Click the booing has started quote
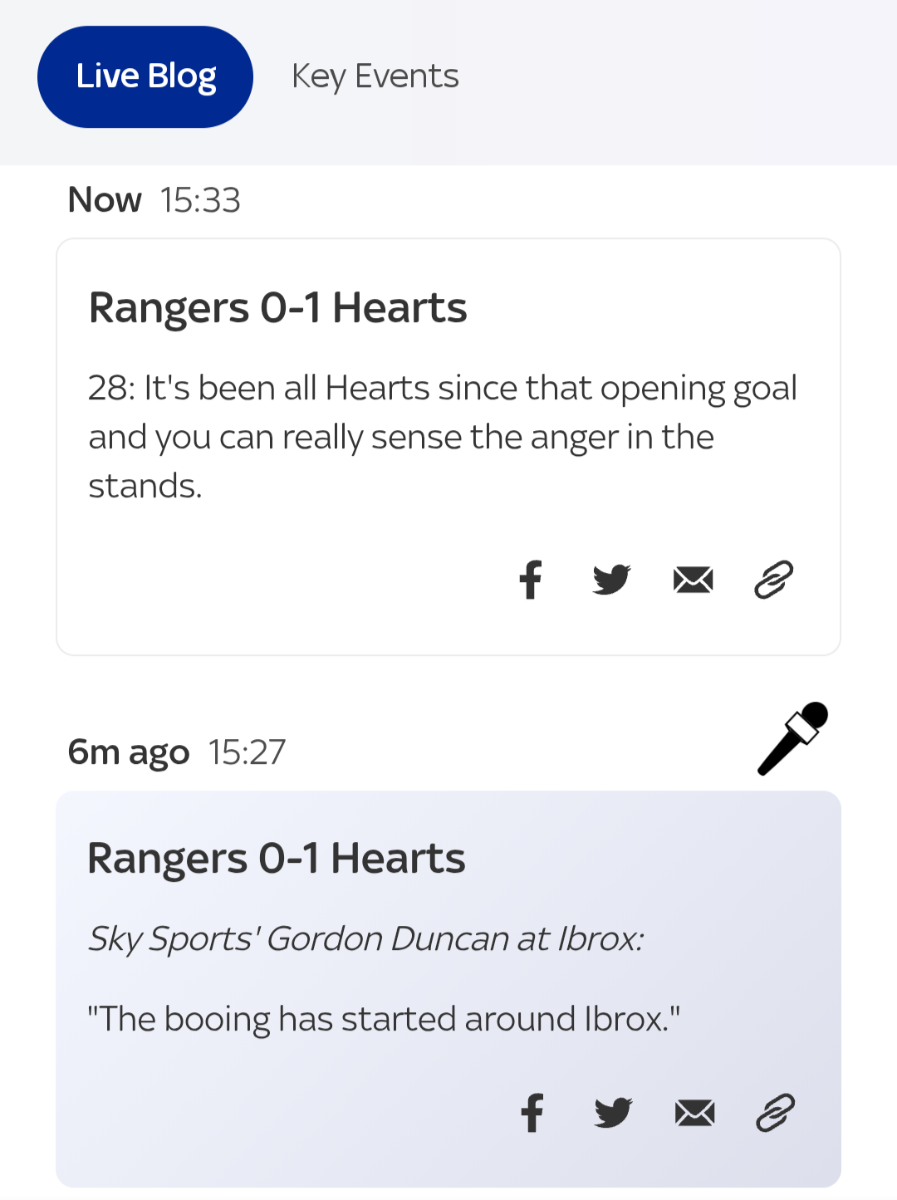Image resolution: width=897 pixels, height=1200 pixels. tap(384, 1019)
